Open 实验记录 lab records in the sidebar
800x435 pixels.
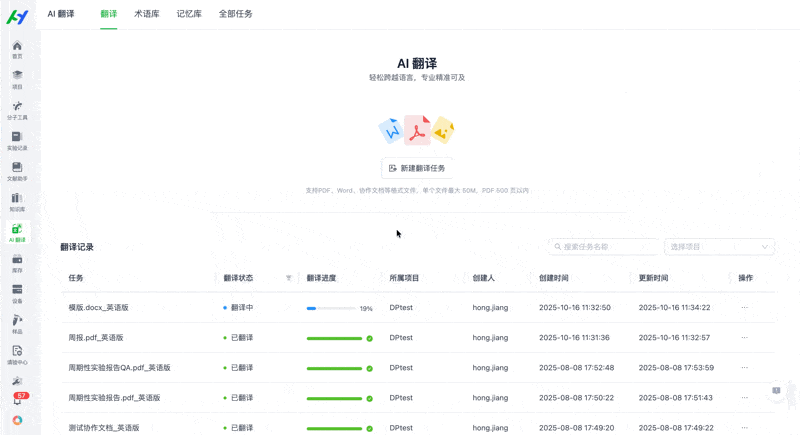point(17,141)
